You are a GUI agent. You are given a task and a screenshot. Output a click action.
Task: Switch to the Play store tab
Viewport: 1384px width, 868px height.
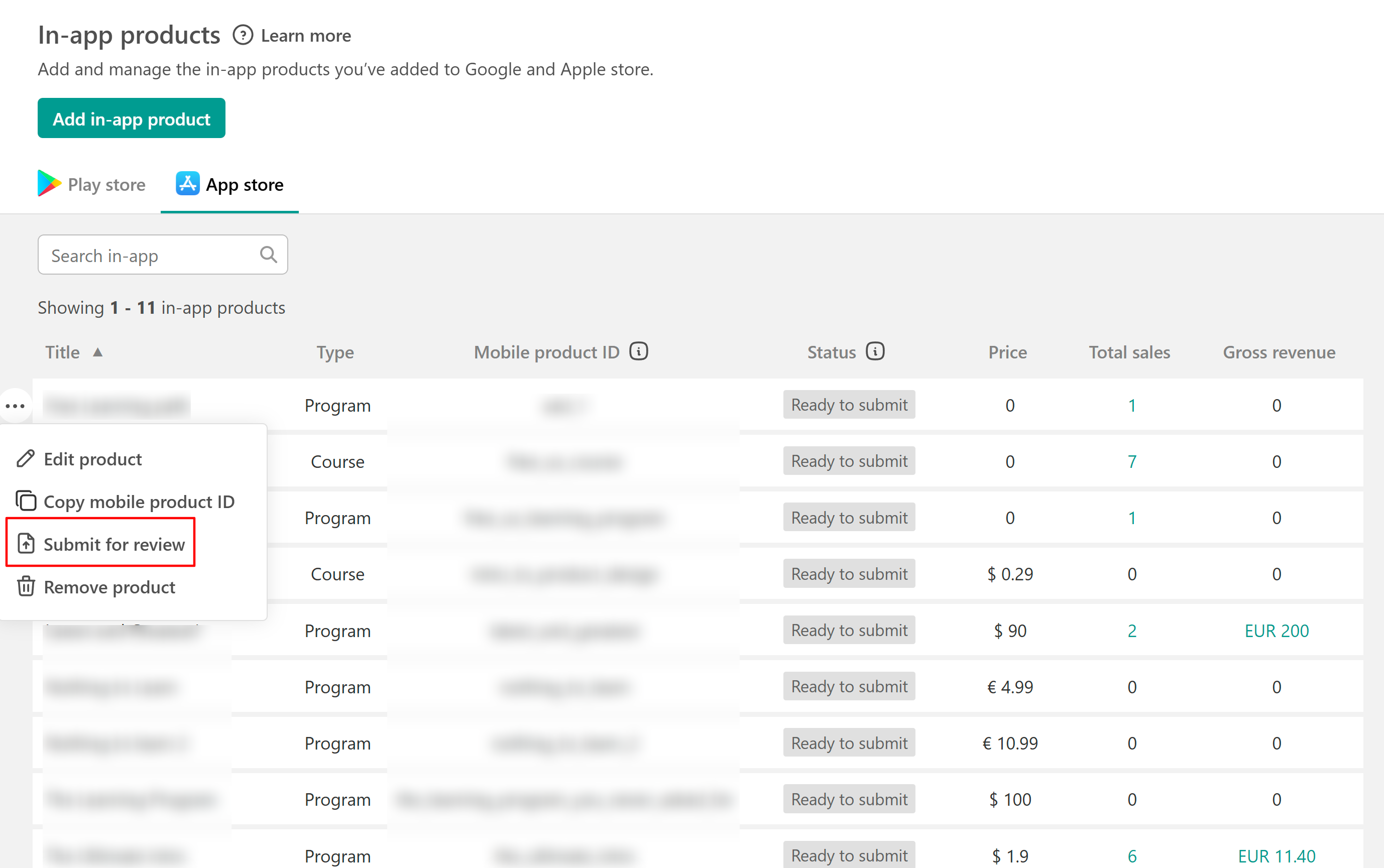[x=106, y=185]
